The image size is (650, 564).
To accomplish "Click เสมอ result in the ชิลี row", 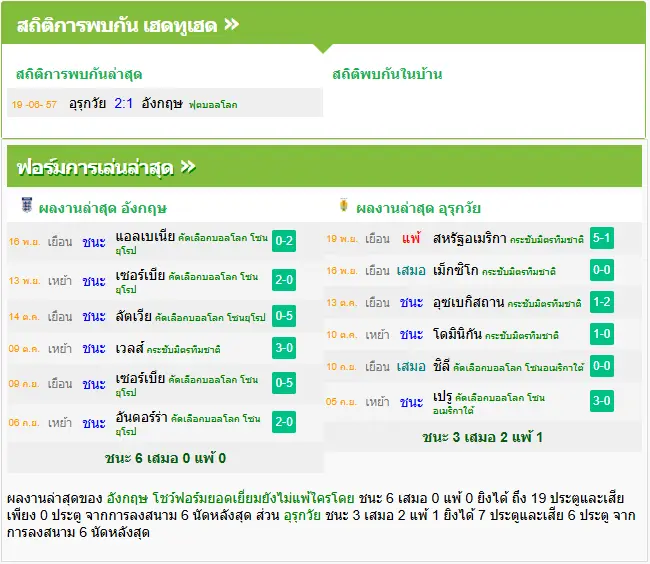I will (x=411, y=367).
